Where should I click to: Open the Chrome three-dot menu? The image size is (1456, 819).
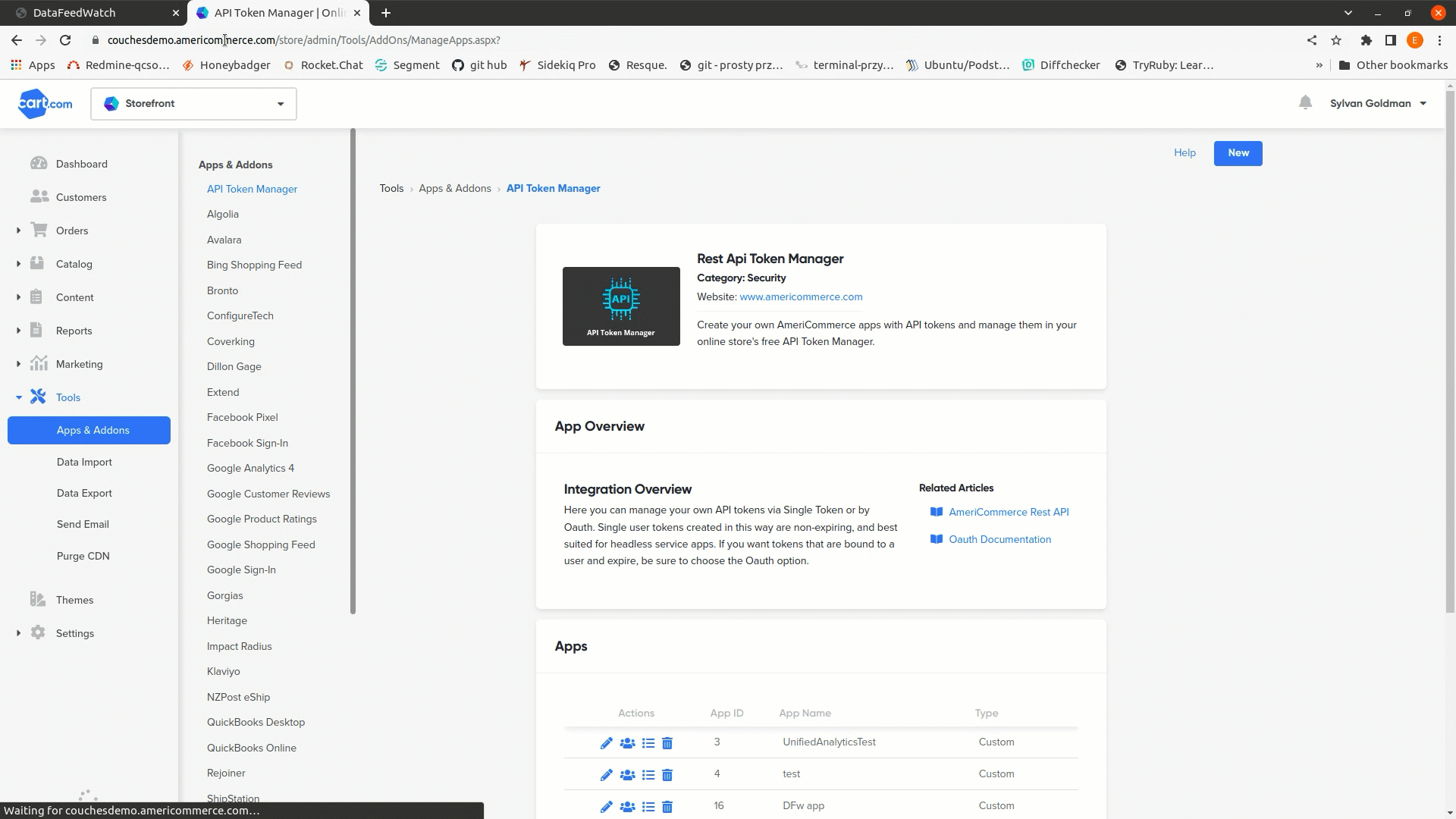1439,40
